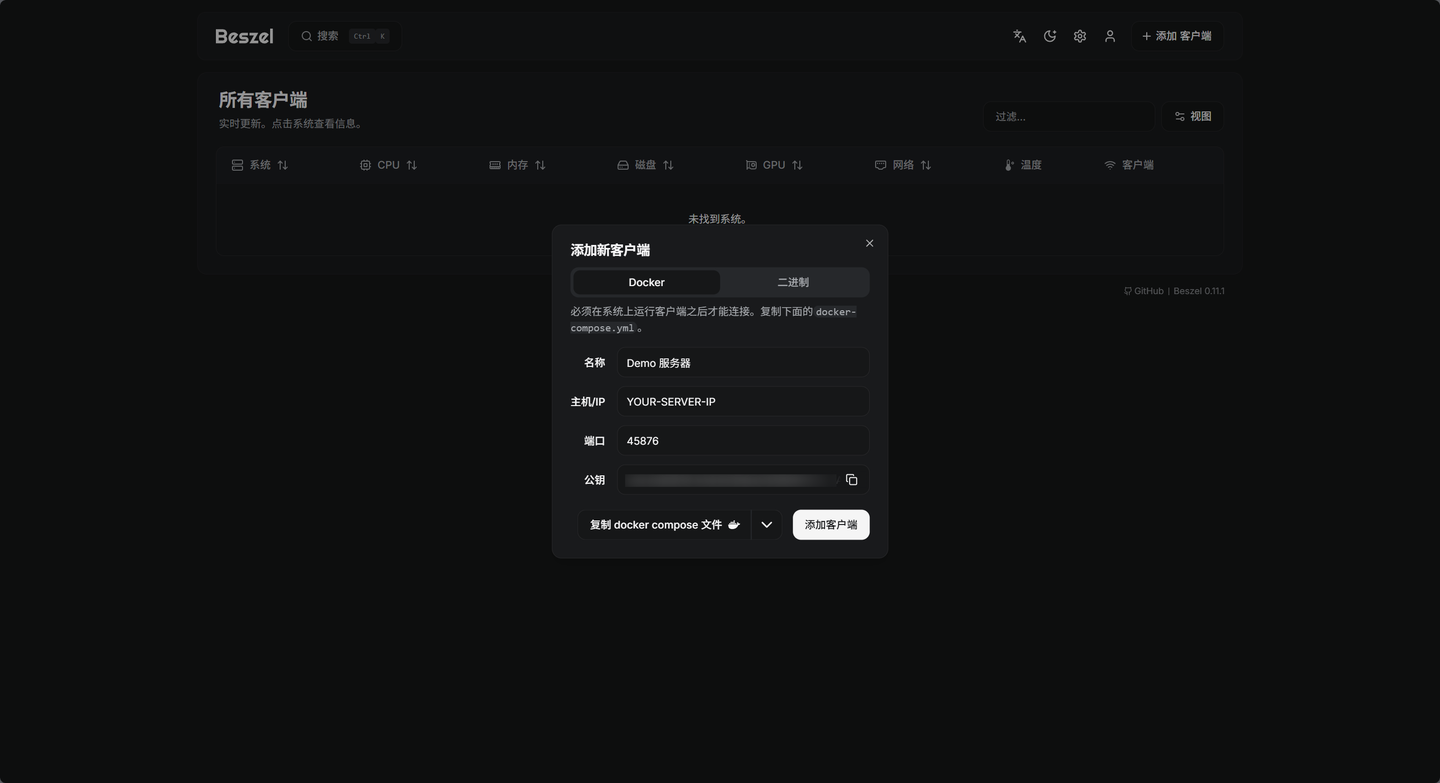The width and height of the screenshot is (1440, 783).
Task: Select the Docker tab
Action: point(646,282)
